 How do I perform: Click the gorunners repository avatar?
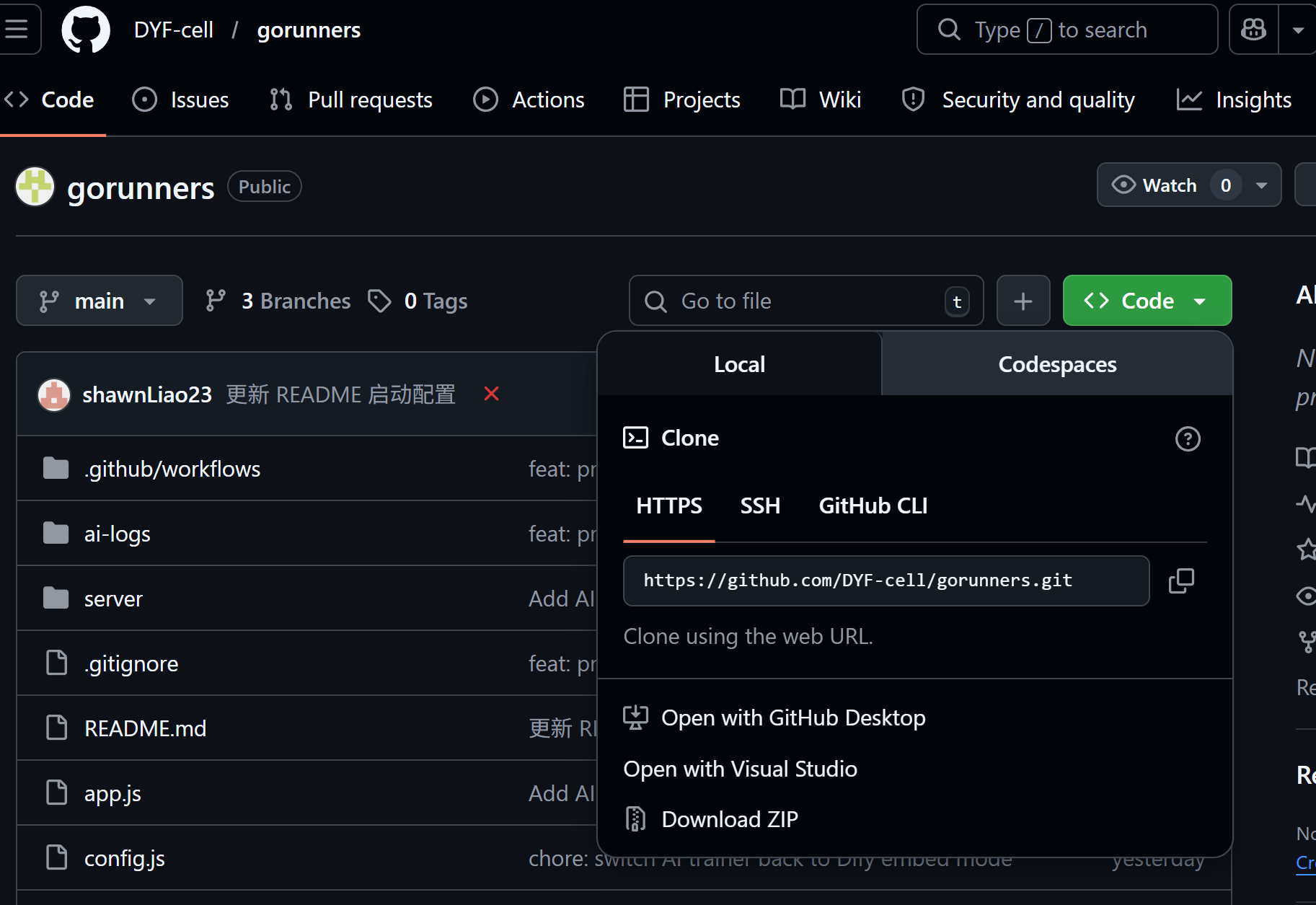[x=35, y=187]
